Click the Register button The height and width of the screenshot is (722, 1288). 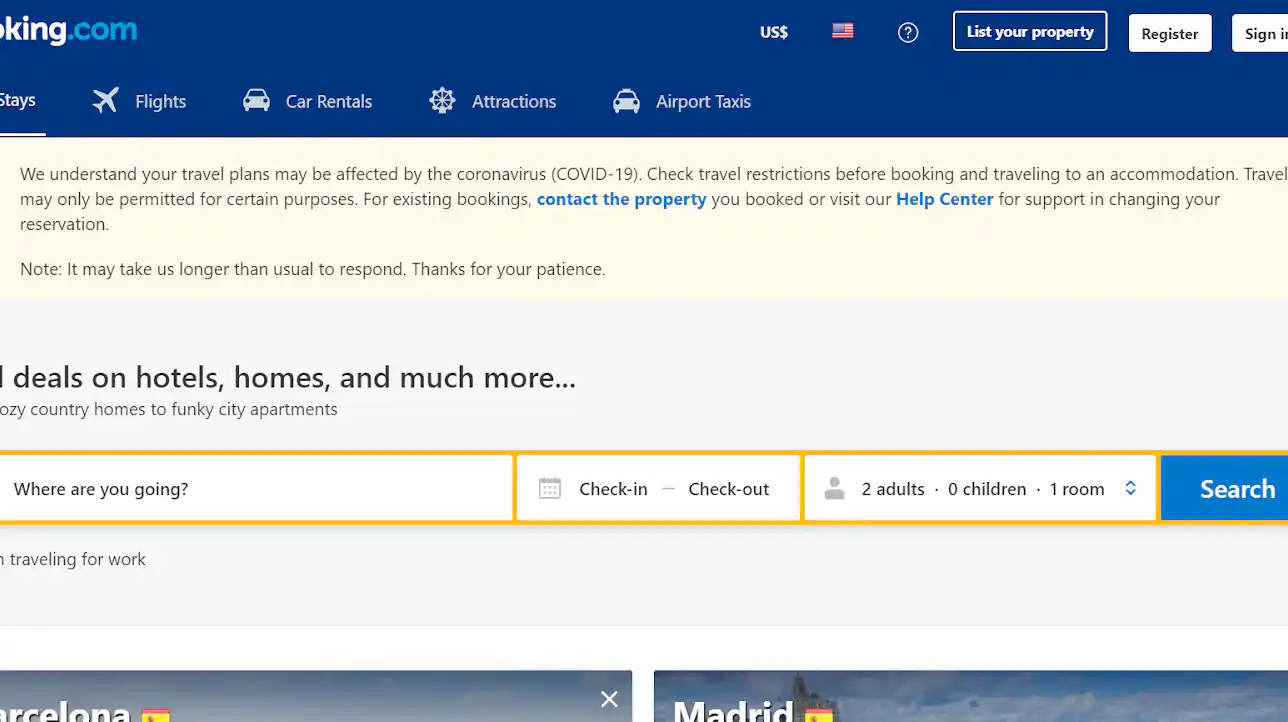point(1170,33)
